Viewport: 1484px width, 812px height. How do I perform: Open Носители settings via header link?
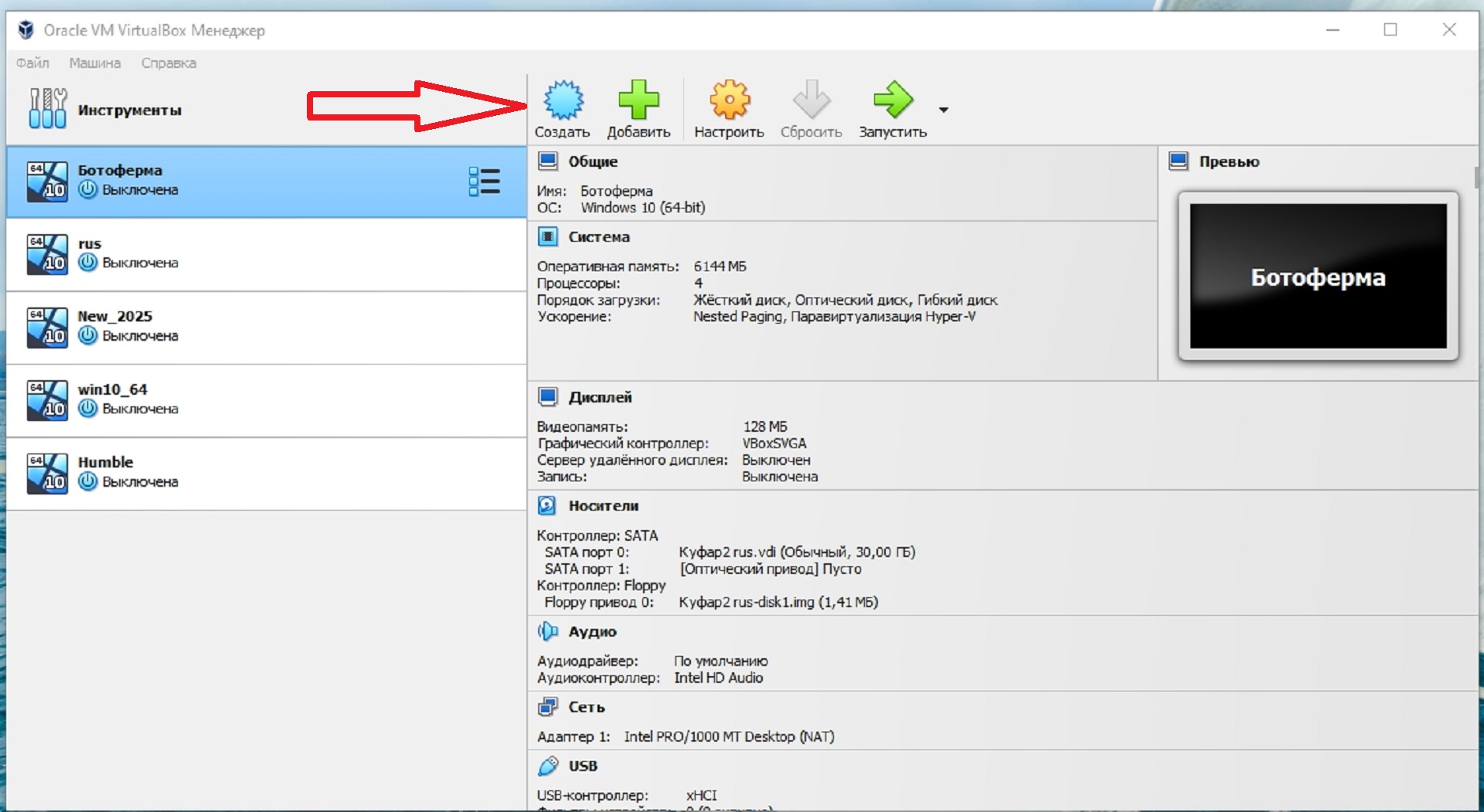[x=604, y=506]
